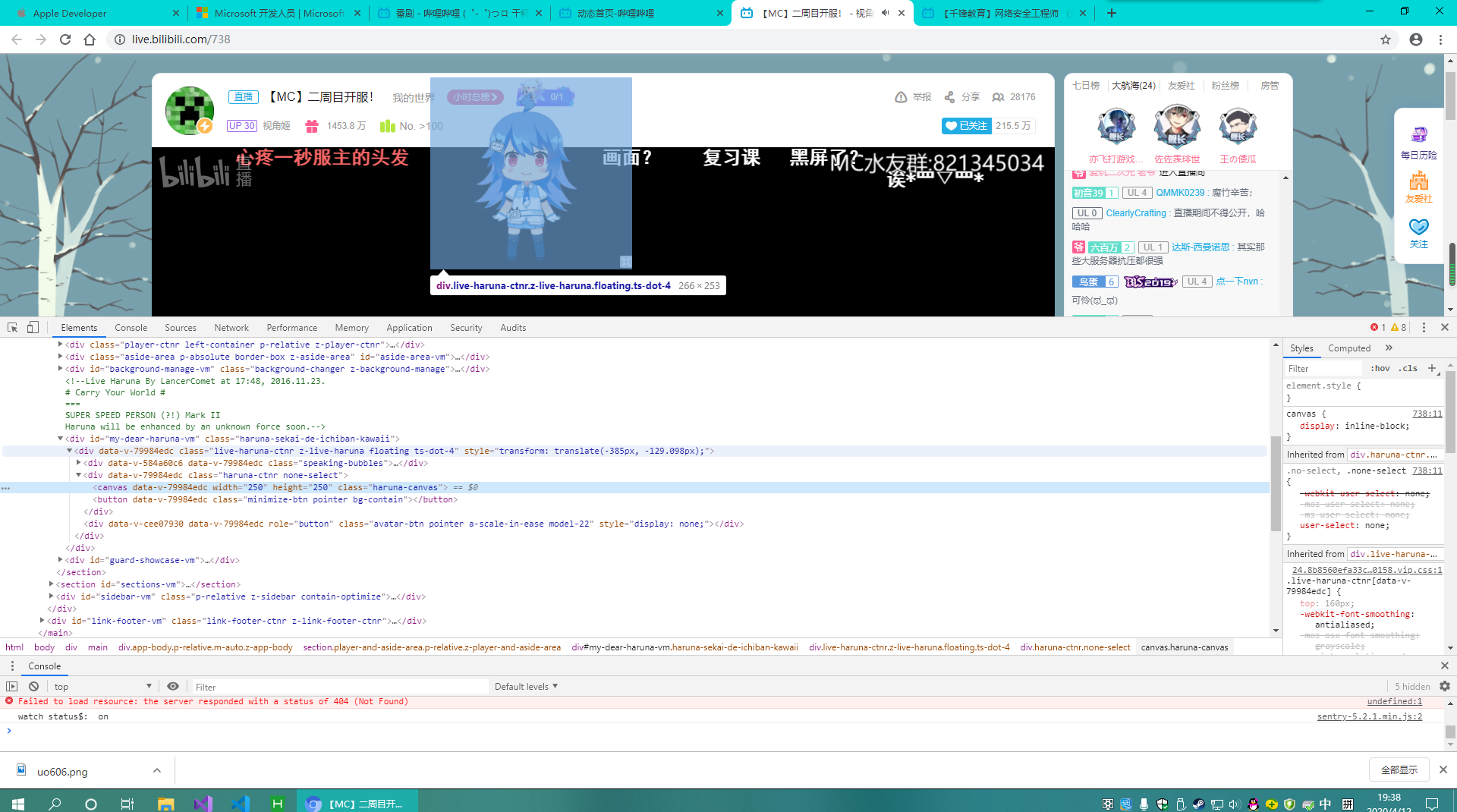Bookmark this page with star icon
This screenshot has width=1457, height=812.
tap(1386, 39)
